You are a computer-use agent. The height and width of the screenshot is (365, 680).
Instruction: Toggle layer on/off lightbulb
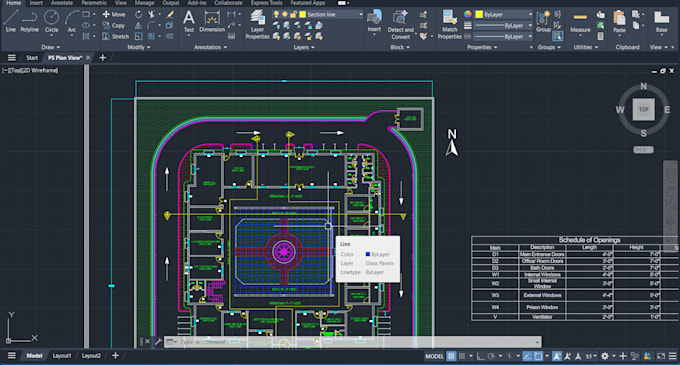click(x=276, y=14)
